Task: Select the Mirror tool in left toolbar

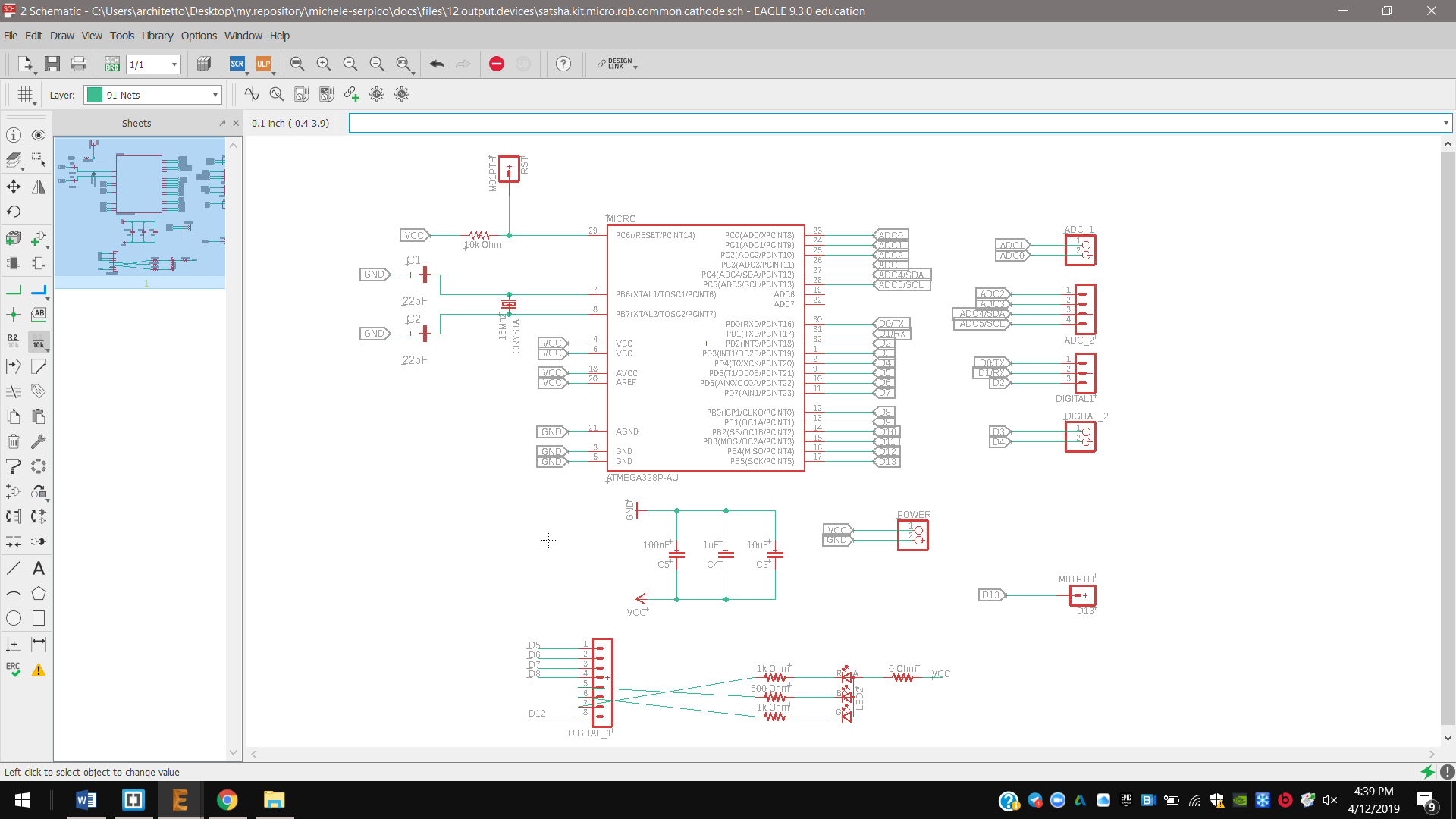Action: (39, 187)
